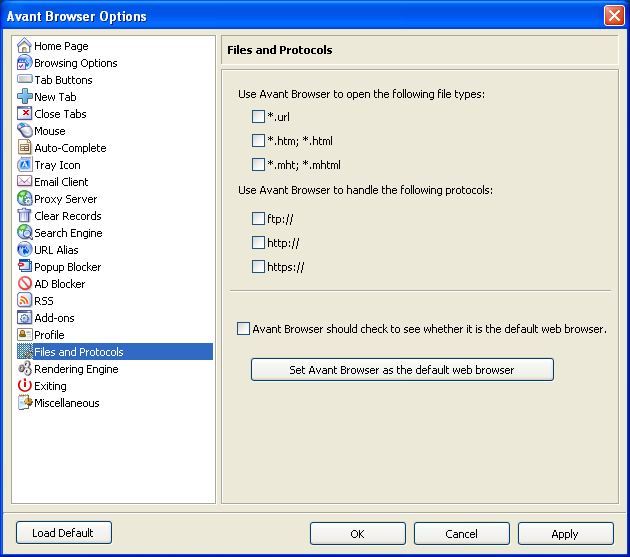Image resolution: width=630 pixels, height=557 pixels.
Task: Click the Cancel button
Action: point(462,534)
